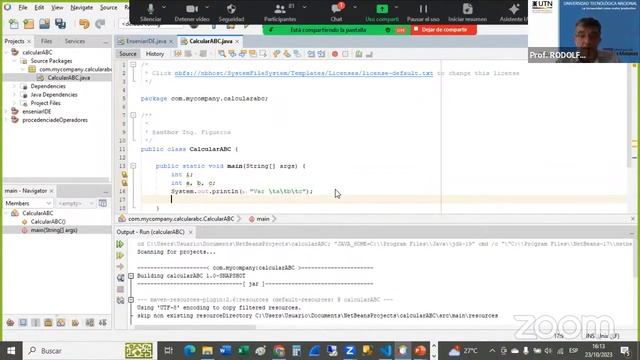Switch to the Services panel tab
The height and width of the screenshot is (360, 640).
click(x=75, y=41)
